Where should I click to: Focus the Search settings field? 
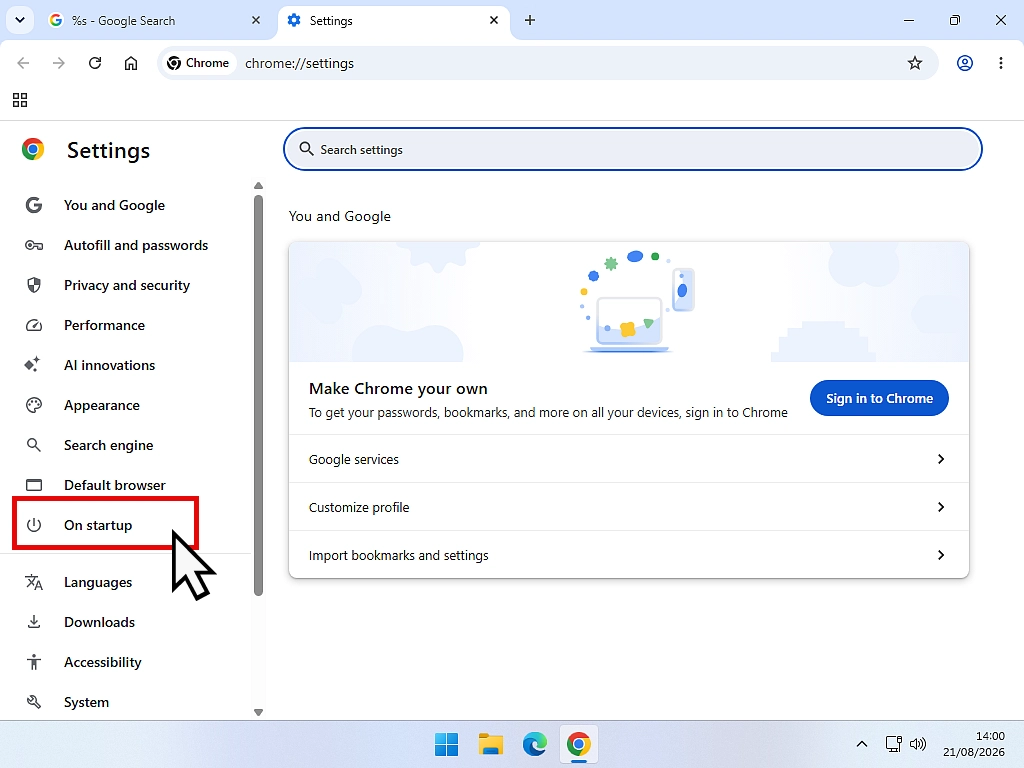[632, 149]
